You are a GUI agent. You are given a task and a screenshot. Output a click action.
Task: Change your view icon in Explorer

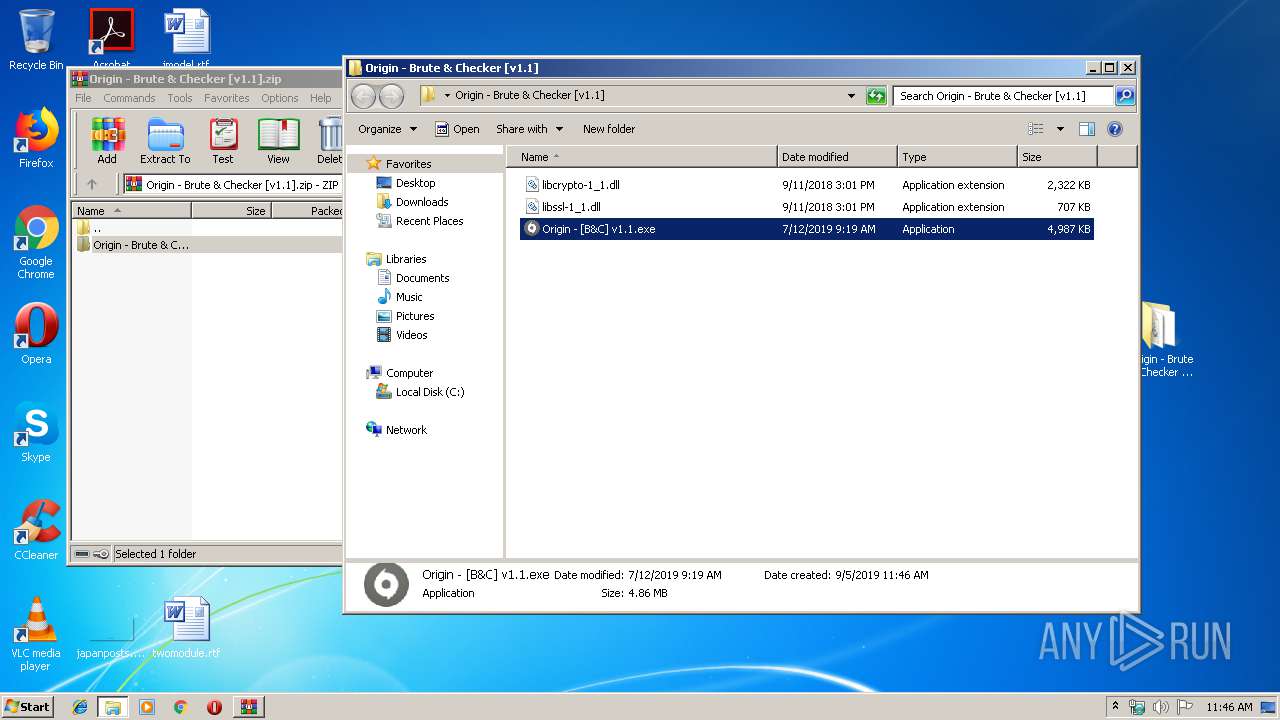click(x=1036, y=129)
